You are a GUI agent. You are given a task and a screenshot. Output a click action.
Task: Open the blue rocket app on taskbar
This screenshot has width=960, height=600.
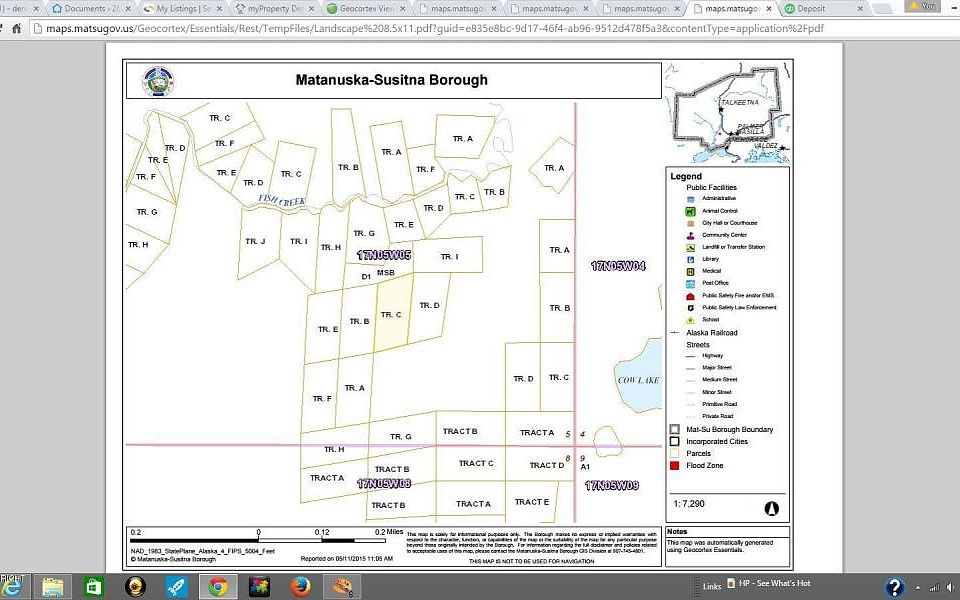[x=177, y=587]
